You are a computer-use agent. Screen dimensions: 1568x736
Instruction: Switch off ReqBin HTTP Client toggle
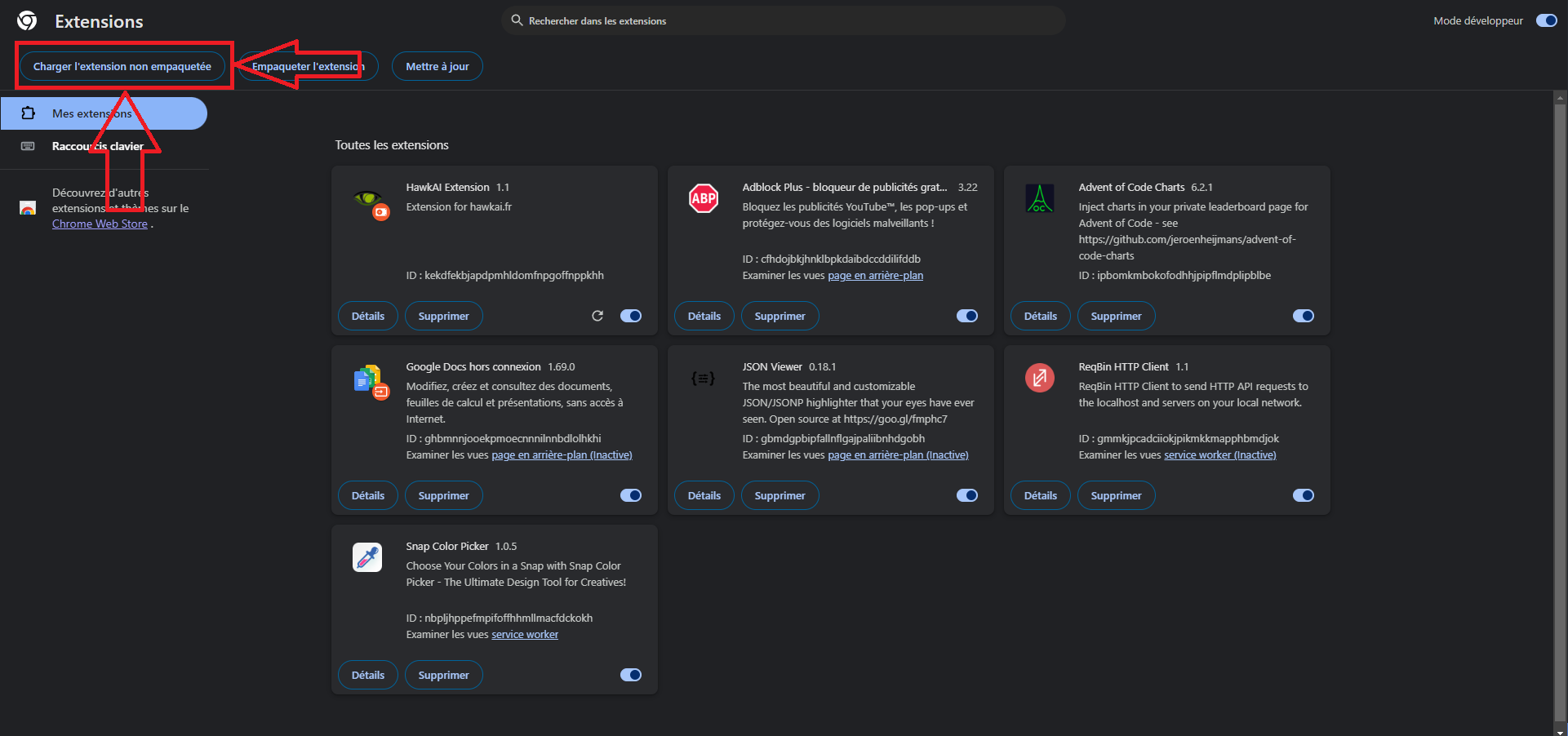pyautogui.click(x=1304, y=495)
